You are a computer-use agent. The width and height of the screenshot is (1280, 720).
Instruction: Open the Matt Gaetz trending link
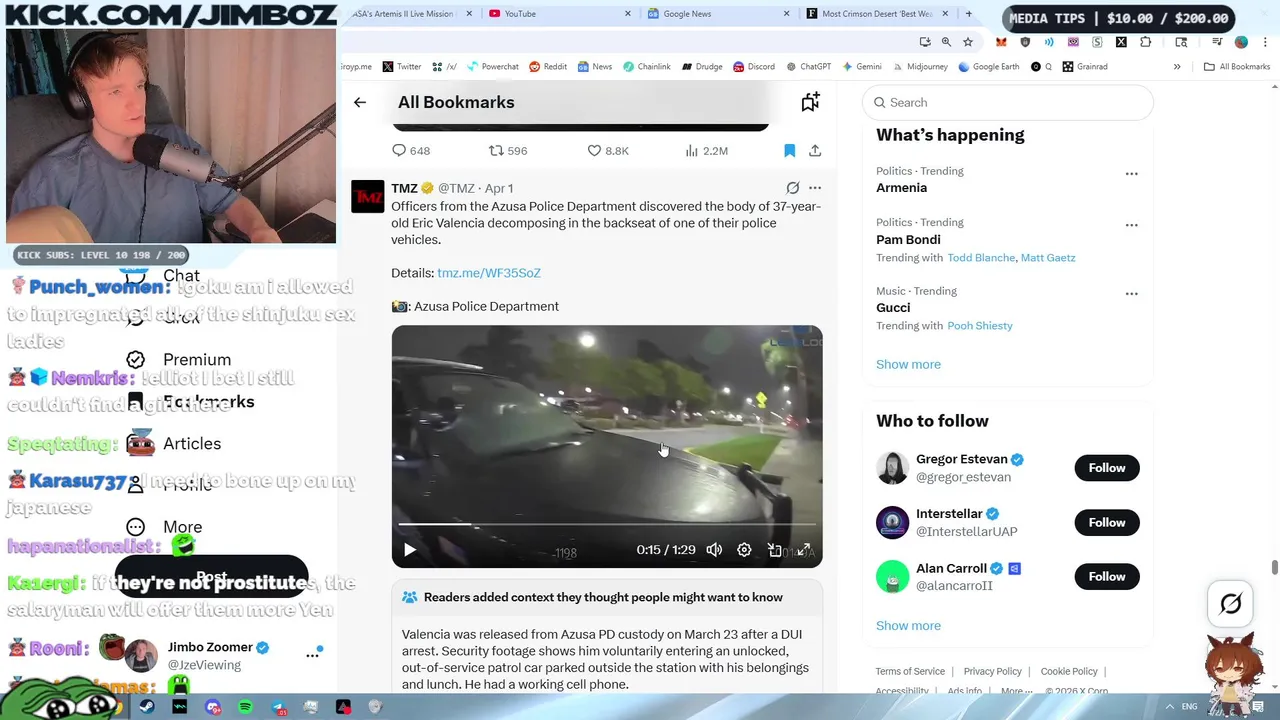pyautogui.click(x=1048, y=258)
